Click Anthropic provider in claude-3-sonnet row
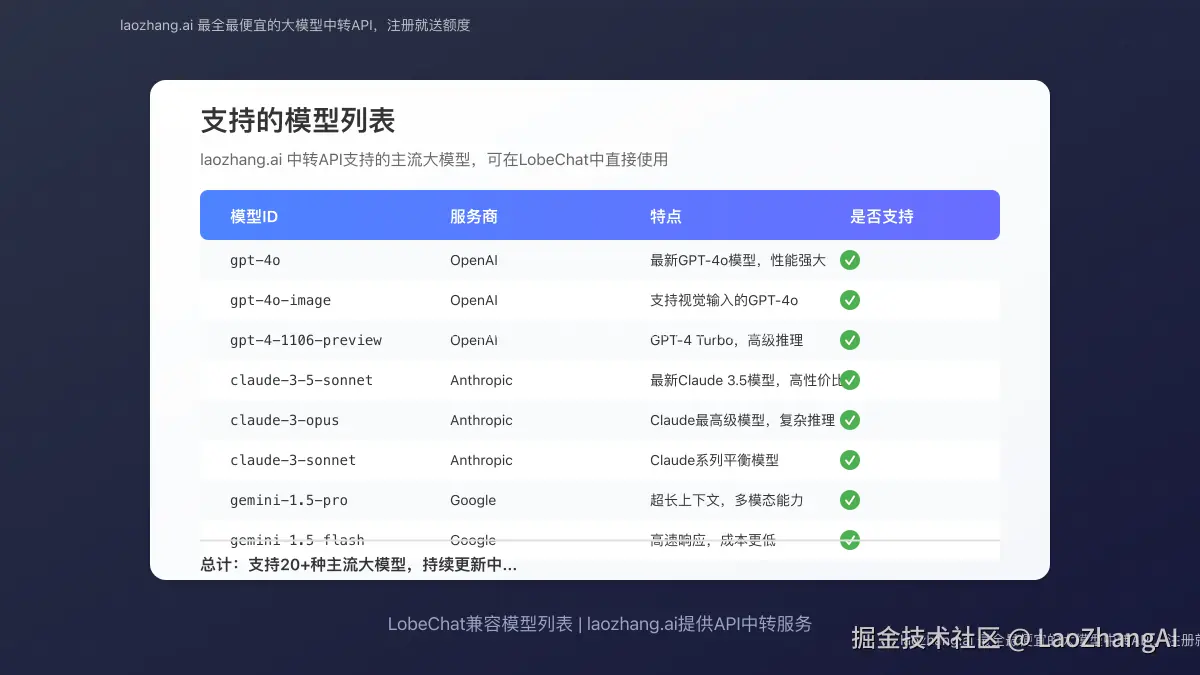 coord(481,460)
